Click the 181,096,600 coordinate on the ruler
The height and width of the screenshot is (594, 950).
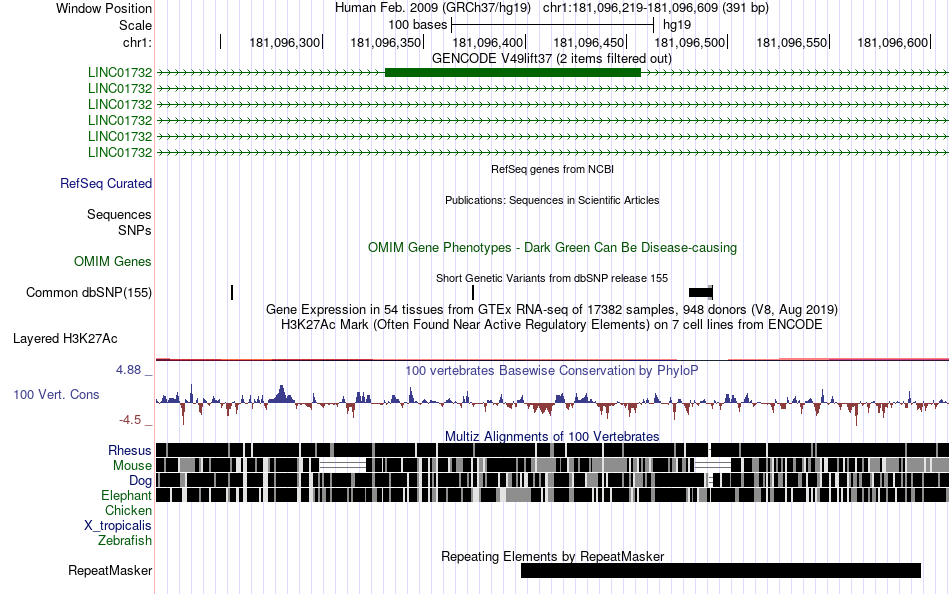(892, 43)
